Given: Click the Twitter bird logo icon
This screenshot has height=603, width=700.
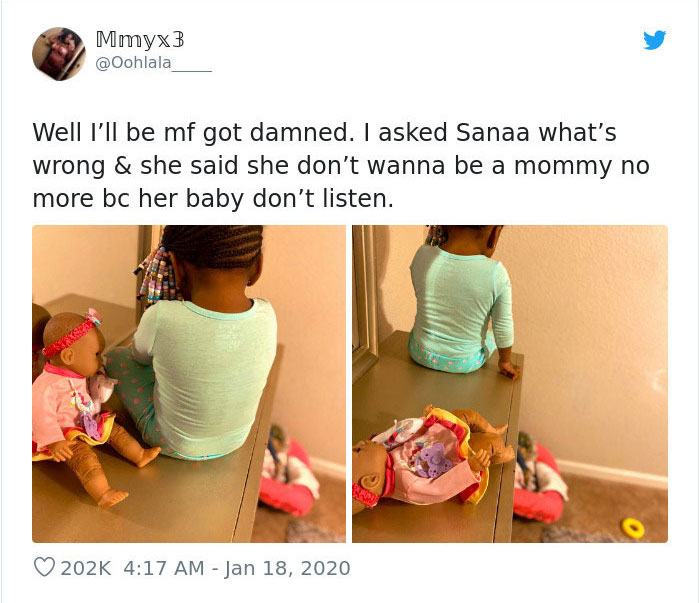Looking at the screenshot, I should pyautogui.click(x=654, y=40).
